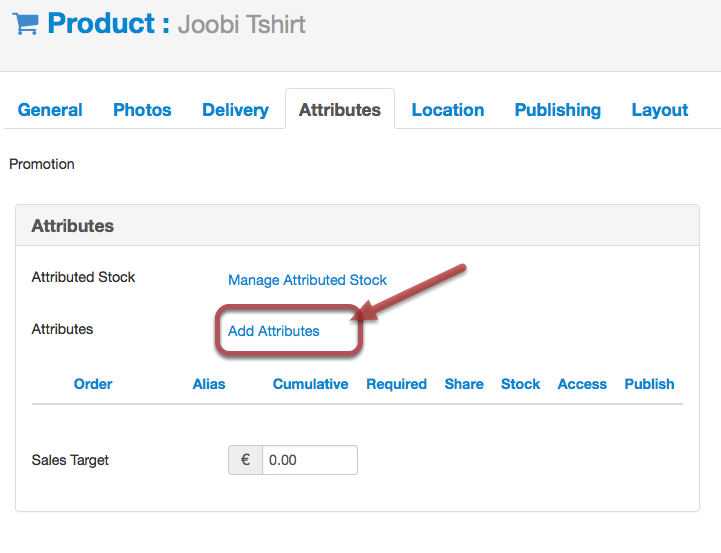
Task: Click the shopping cart icon beside Product
Action: (x=25, y=23)
